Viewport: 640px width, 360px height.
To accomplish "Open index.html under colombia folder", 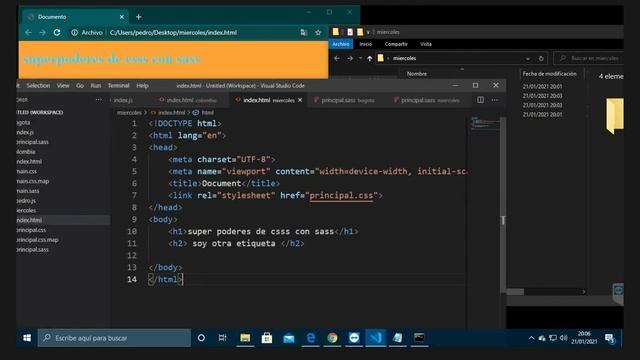I will coord(29,162).
